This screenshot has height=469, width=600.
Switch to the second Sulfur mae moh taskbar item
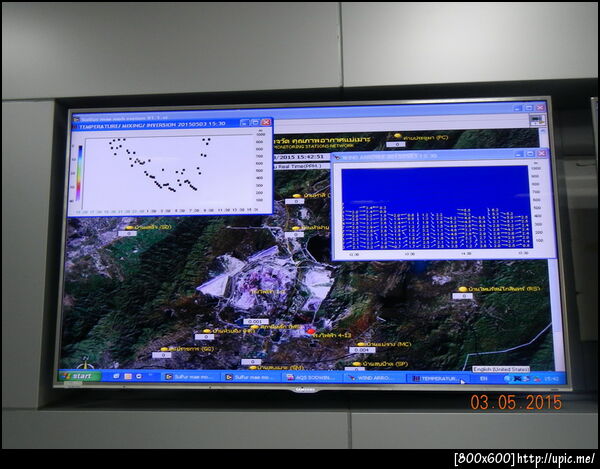click(x=249, y=377)
